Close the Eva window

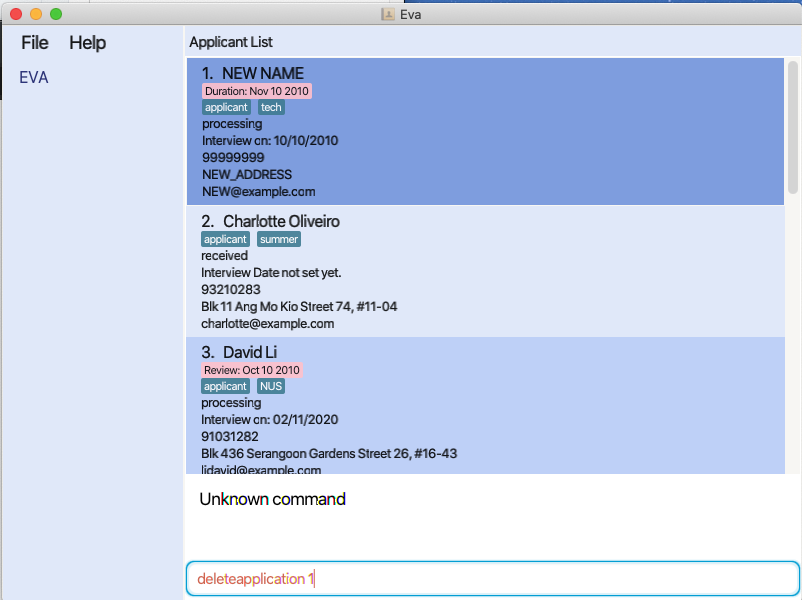click(x=16, y=14)
